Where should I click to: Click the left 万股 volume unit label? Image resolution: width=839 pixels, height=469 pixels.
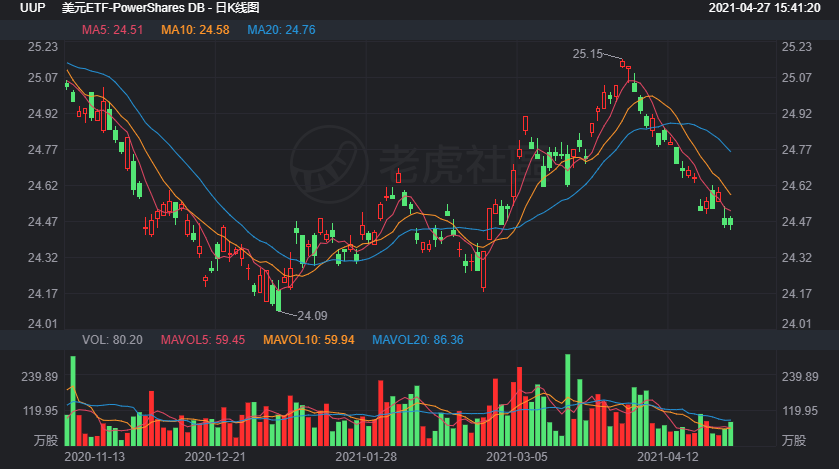coord(46,441)
